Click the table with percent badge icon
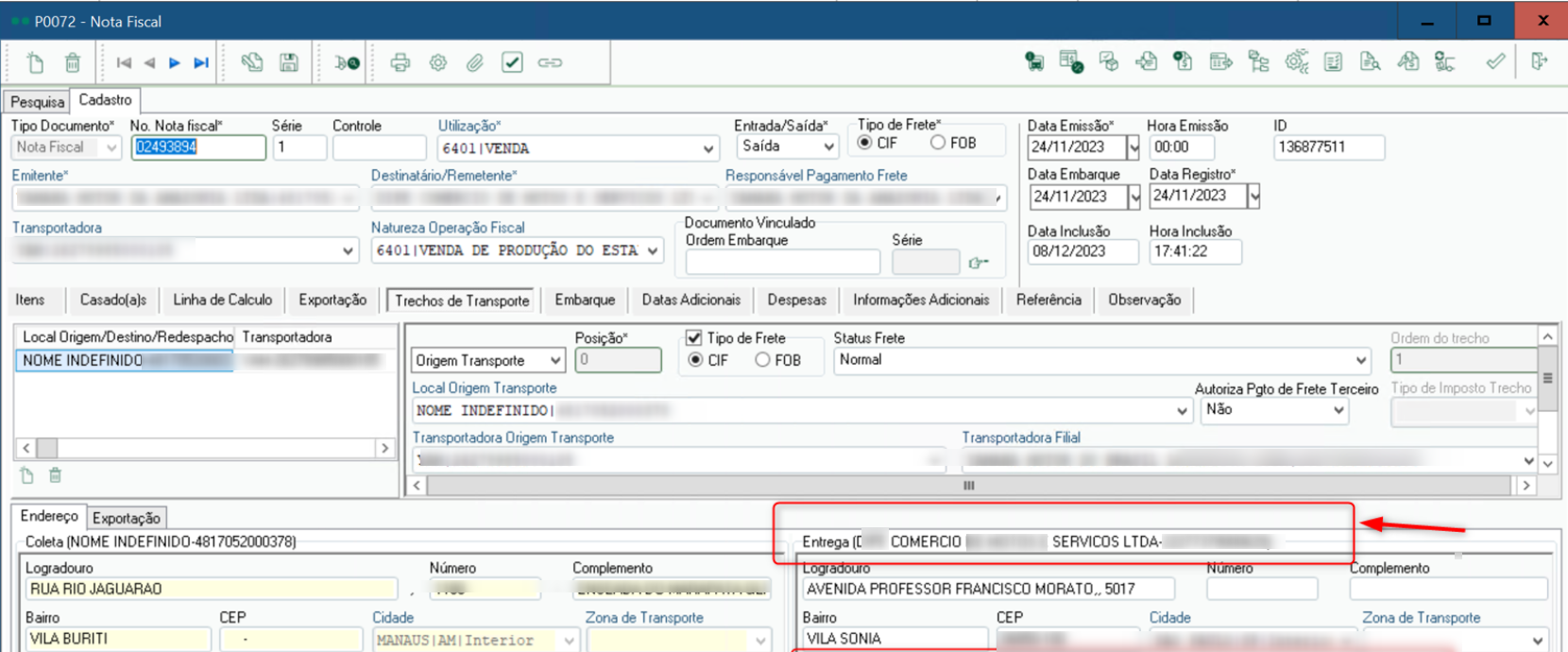The height and width of the screenshot is (652, 1568). [1071, 62]
